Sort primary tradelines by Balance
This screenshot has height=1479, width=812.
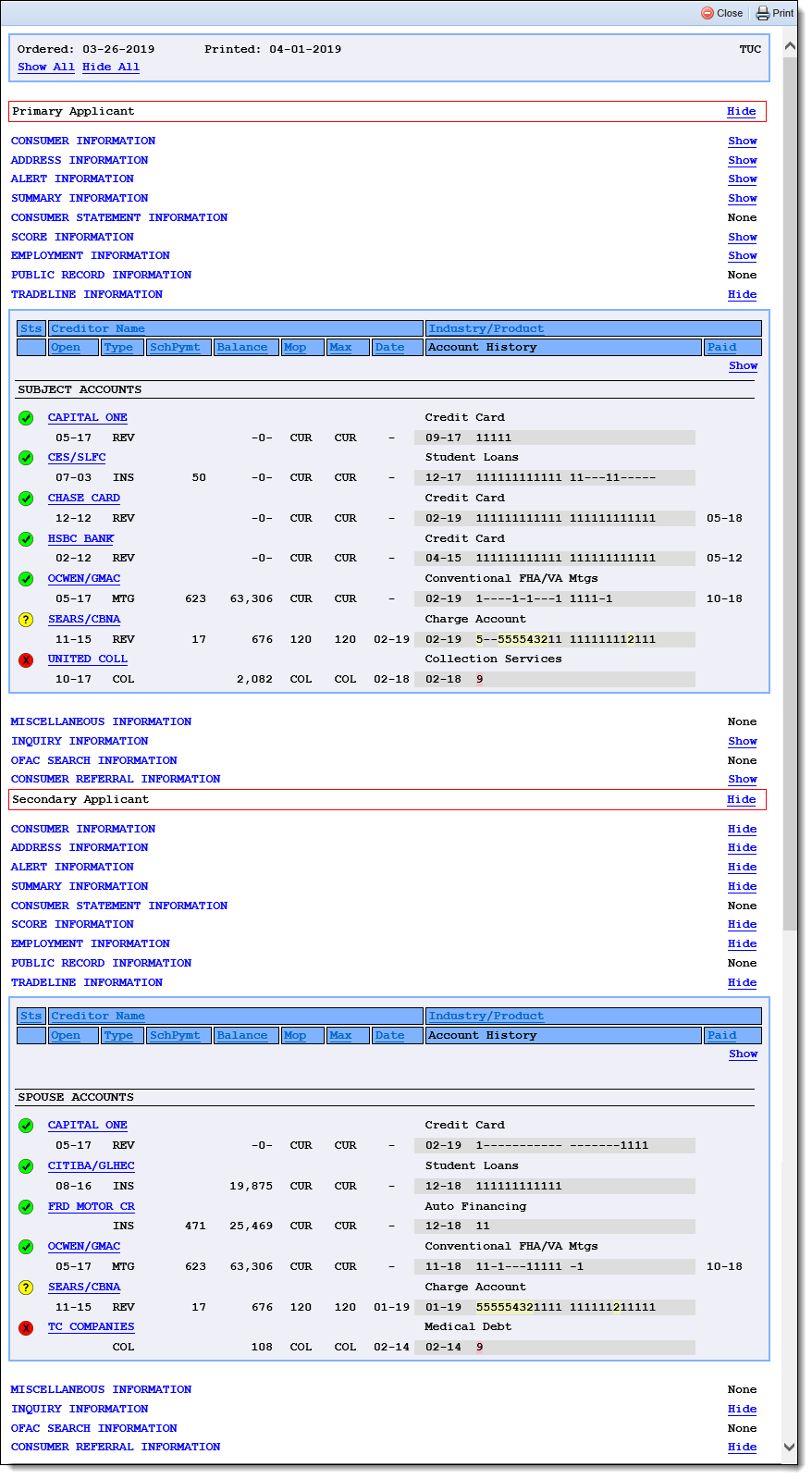pos(242,347)
